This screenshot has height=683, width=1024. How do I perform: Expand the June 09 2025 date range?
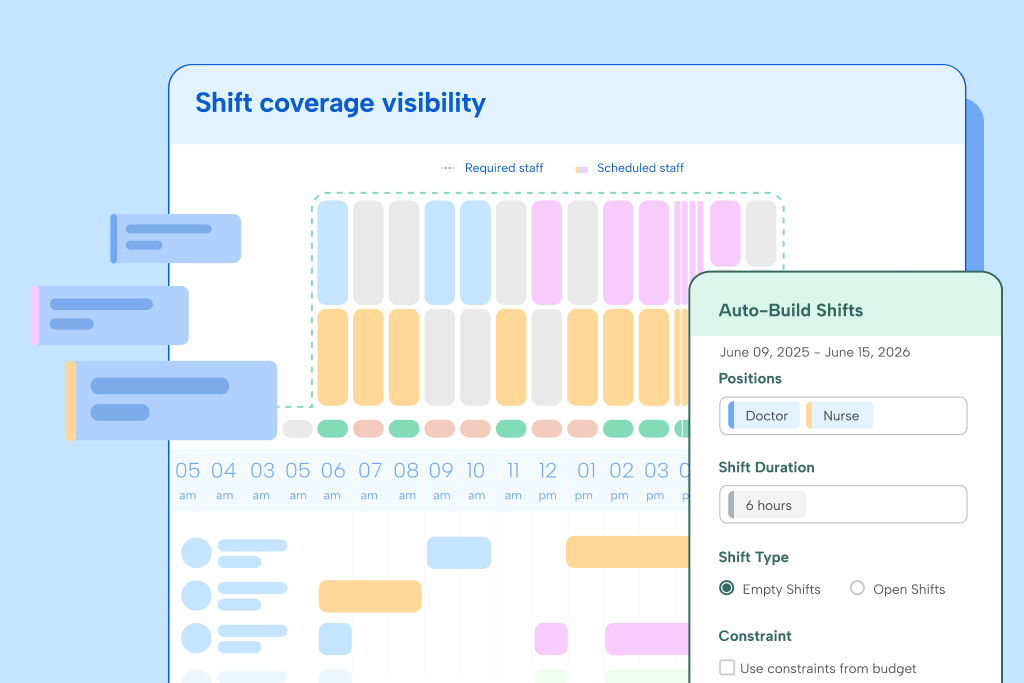(815, 352)
